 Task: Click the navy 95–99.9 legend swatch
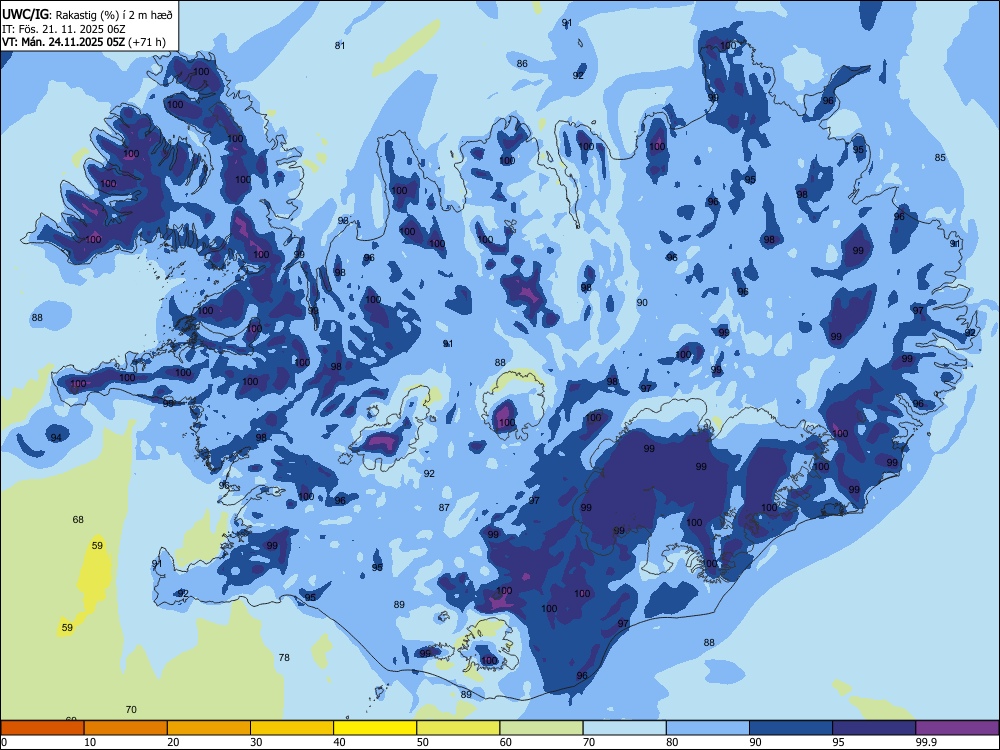click(x=874, y=728)
